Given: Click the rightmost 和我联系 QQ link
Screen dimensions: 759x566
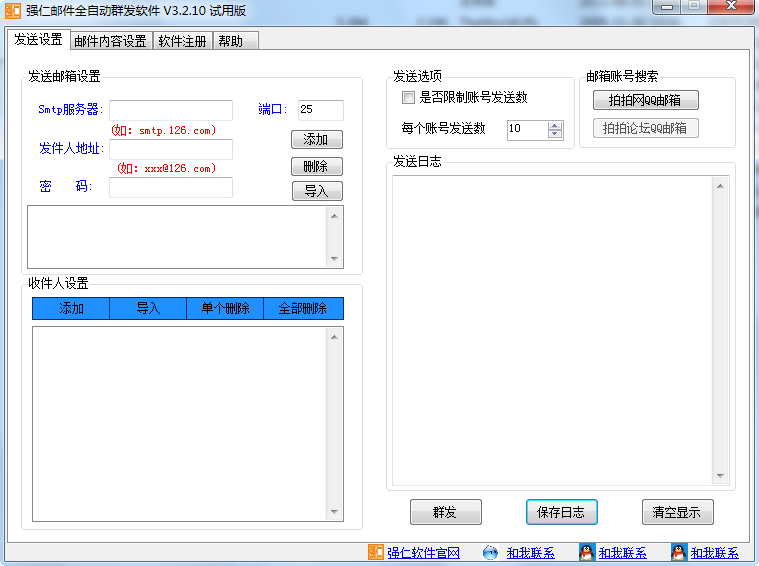Looking at the screenshot, I should pos(714,553).
